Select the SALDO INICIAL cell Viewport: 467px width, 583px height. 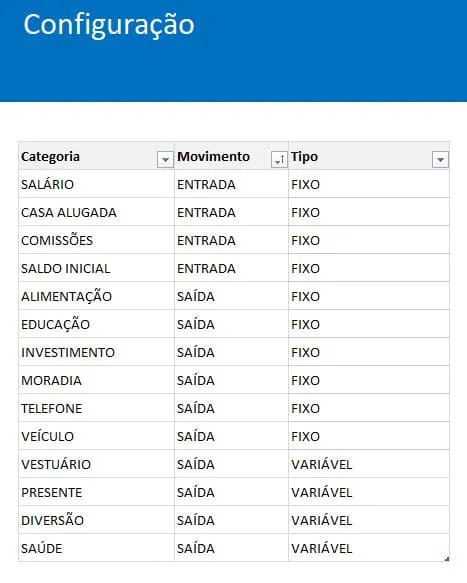(x=96, y=268)
